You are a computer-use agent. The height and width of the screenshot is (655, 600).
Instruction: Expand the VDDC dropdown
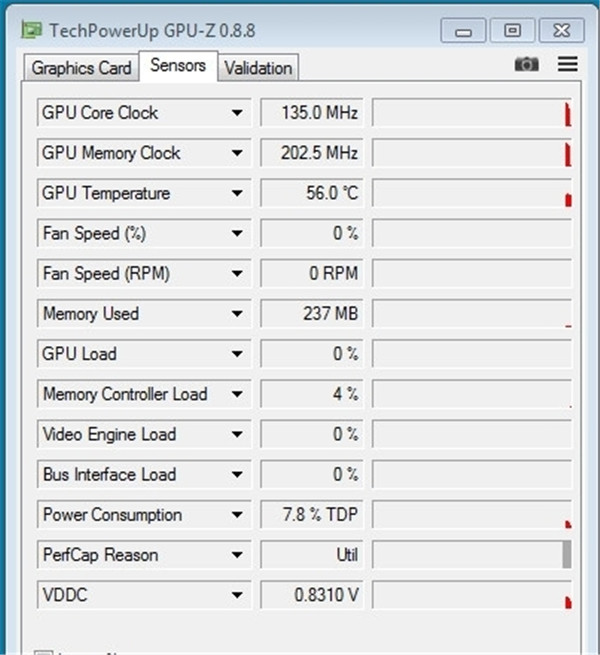coord(237,595)
